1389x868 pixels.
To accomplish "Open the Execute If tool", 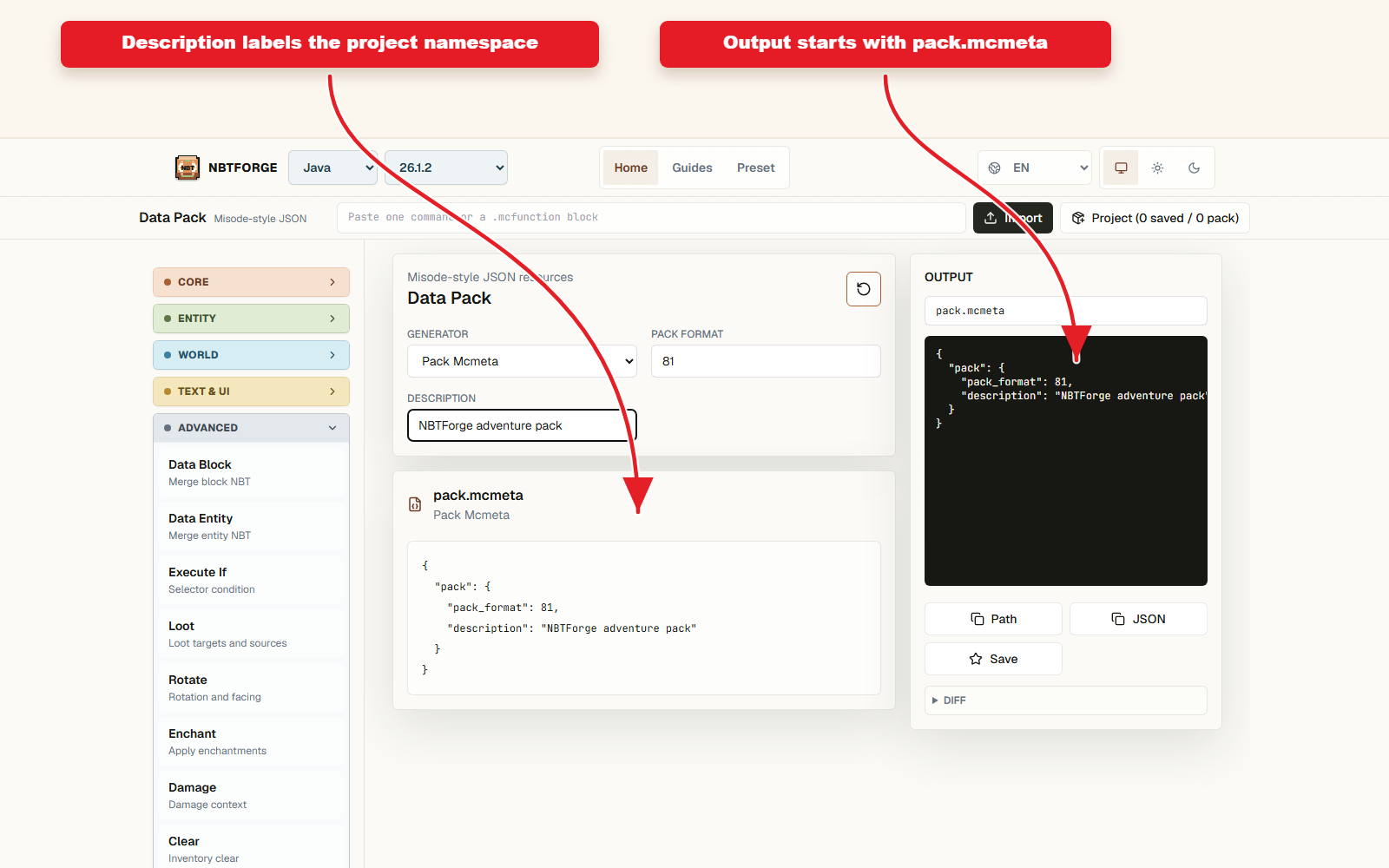I will click(251, 580).
